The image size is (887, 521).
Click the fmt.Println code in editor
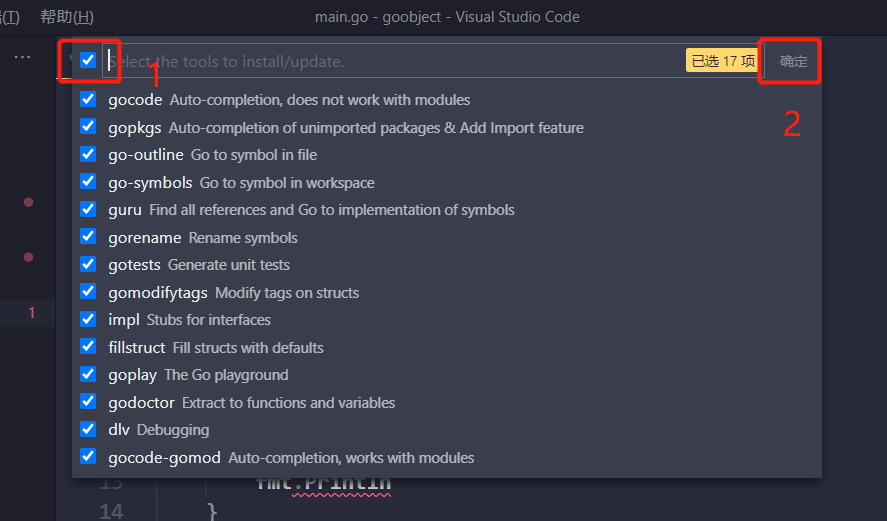click(x=323, y=484)
